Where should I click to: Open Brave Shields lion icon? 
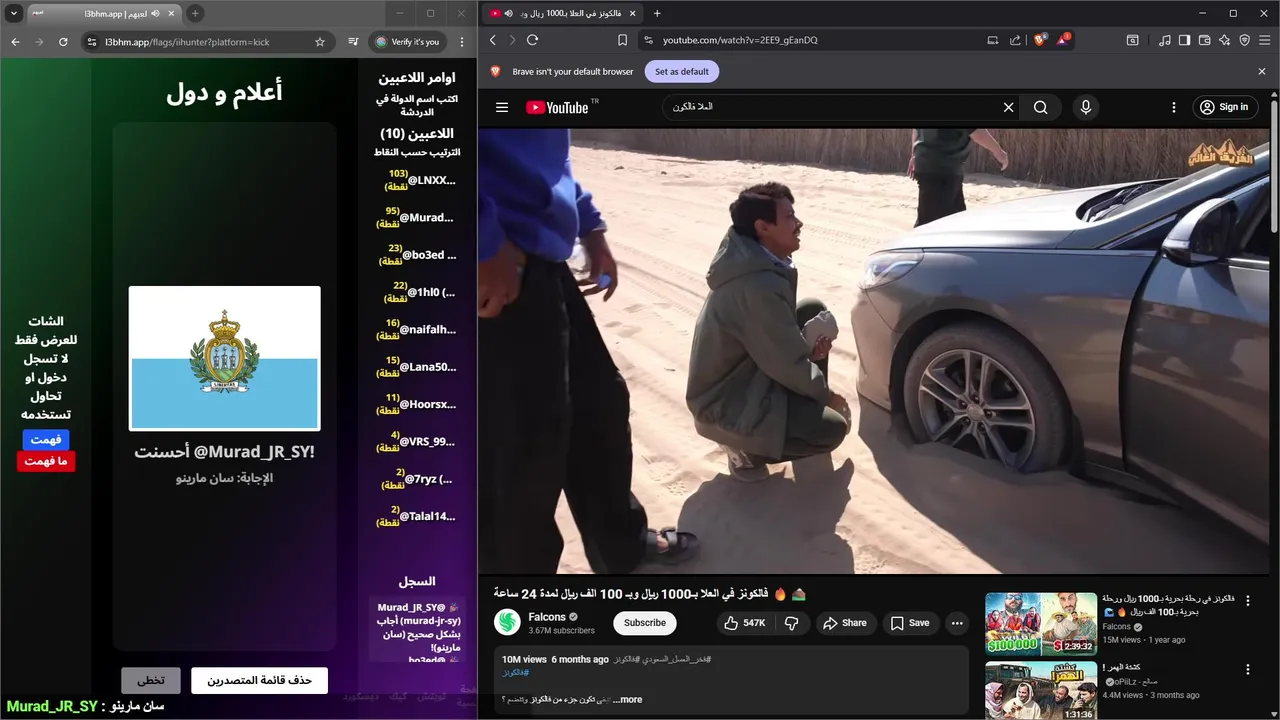(1040, 40)
